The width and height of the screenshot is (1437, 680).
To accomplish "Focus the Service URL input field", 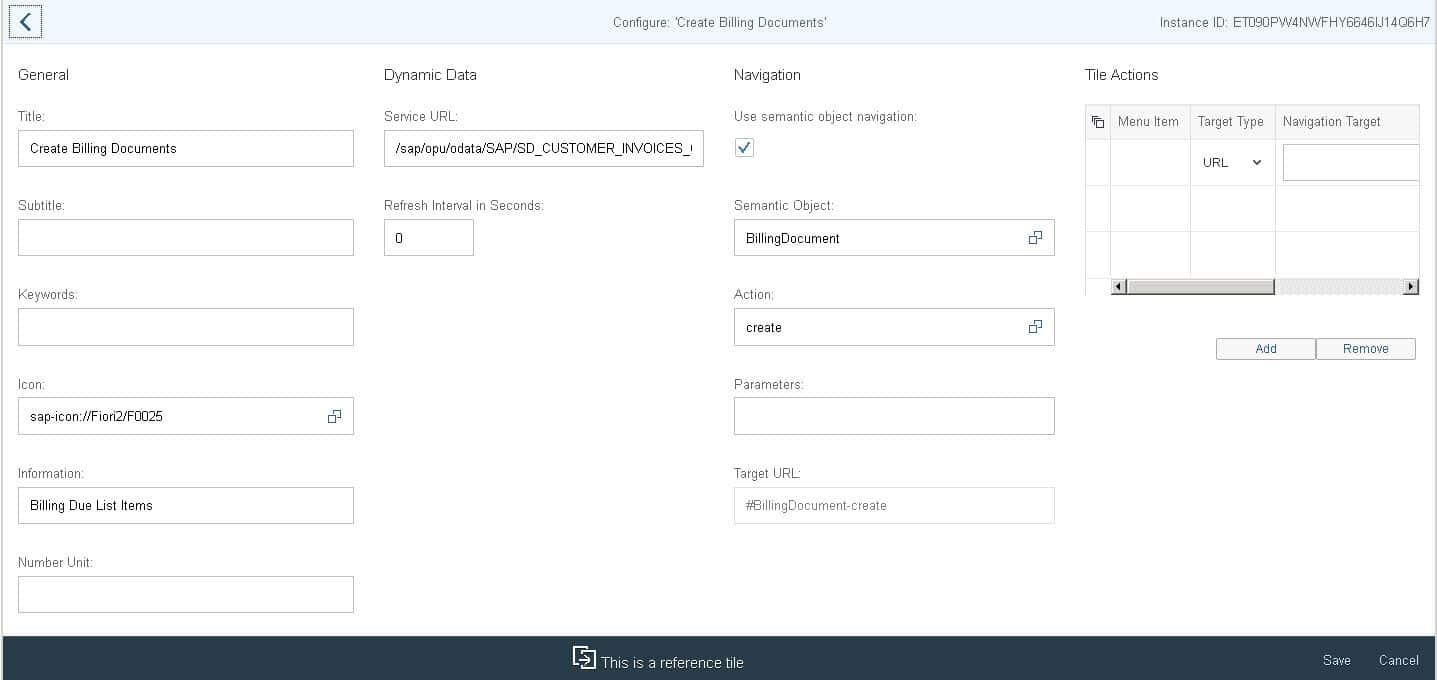I will [543, 148].
